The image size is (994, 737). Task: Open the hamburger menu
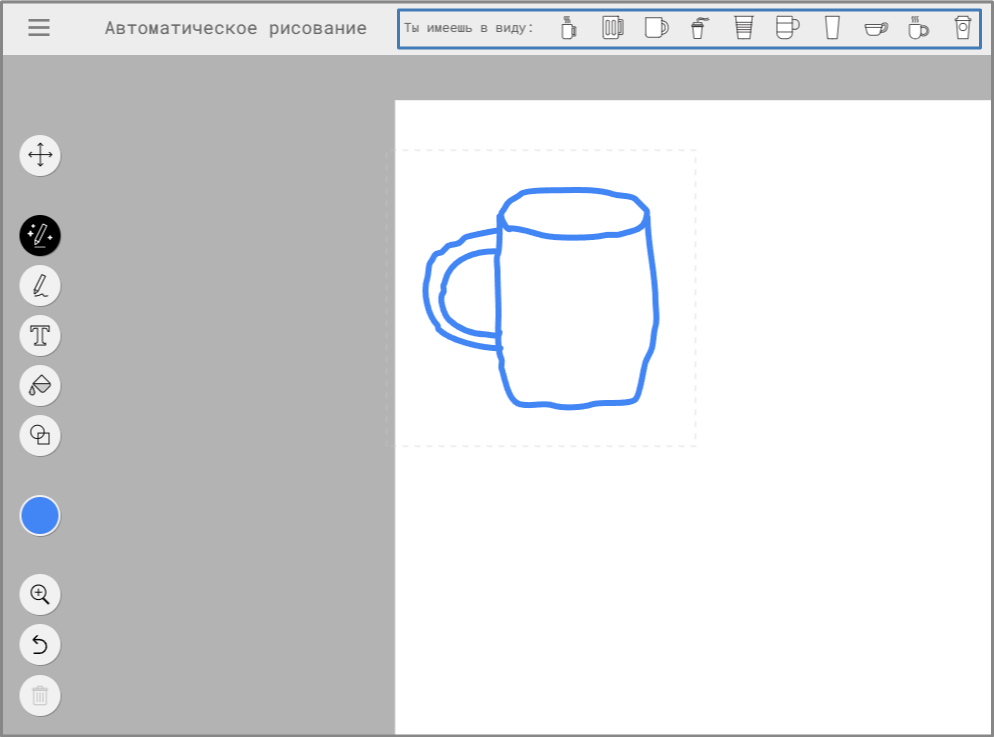click(39, 28)
